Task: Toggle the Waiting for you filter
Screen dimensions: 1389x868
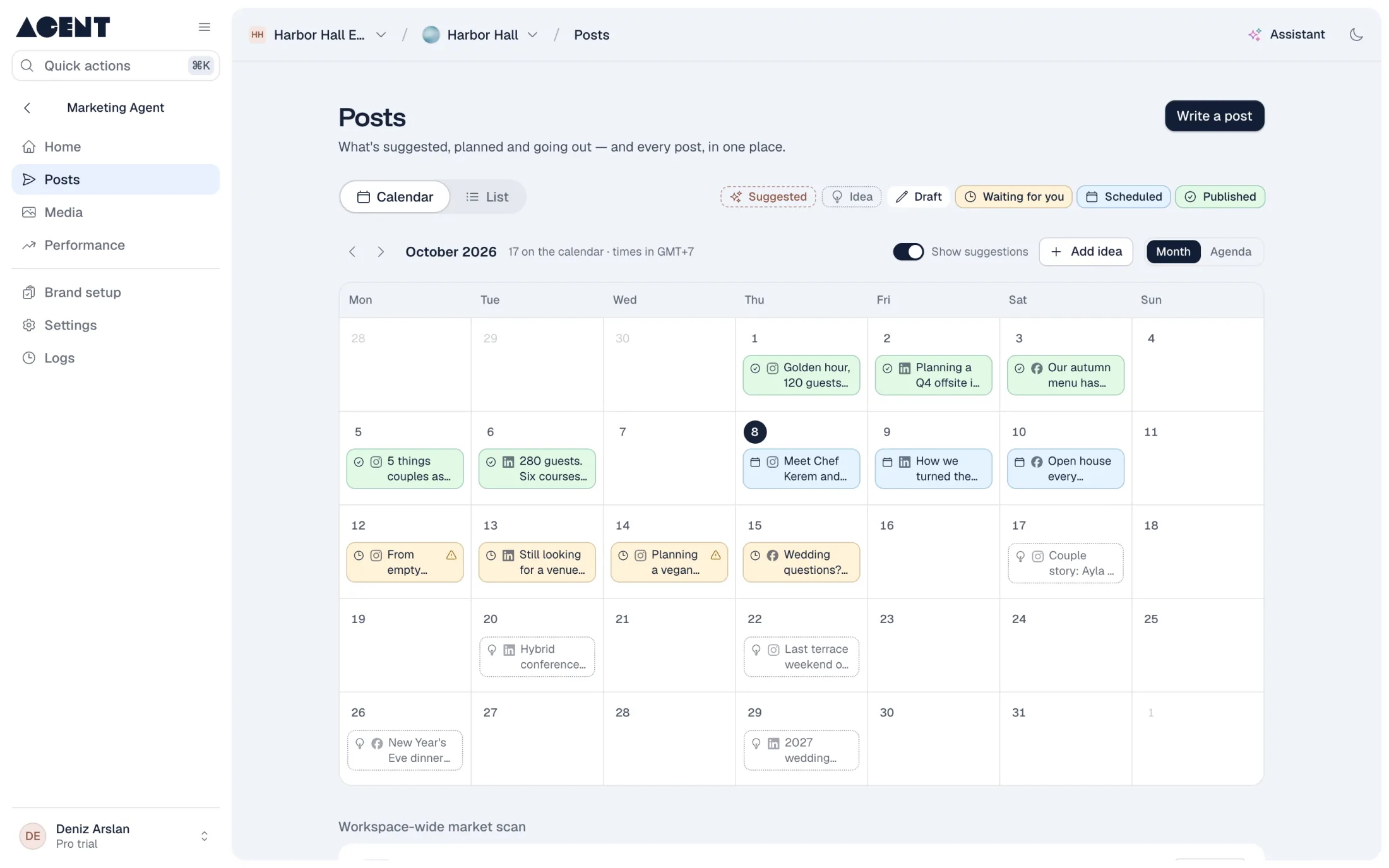Action: (x=1013, y=197)
